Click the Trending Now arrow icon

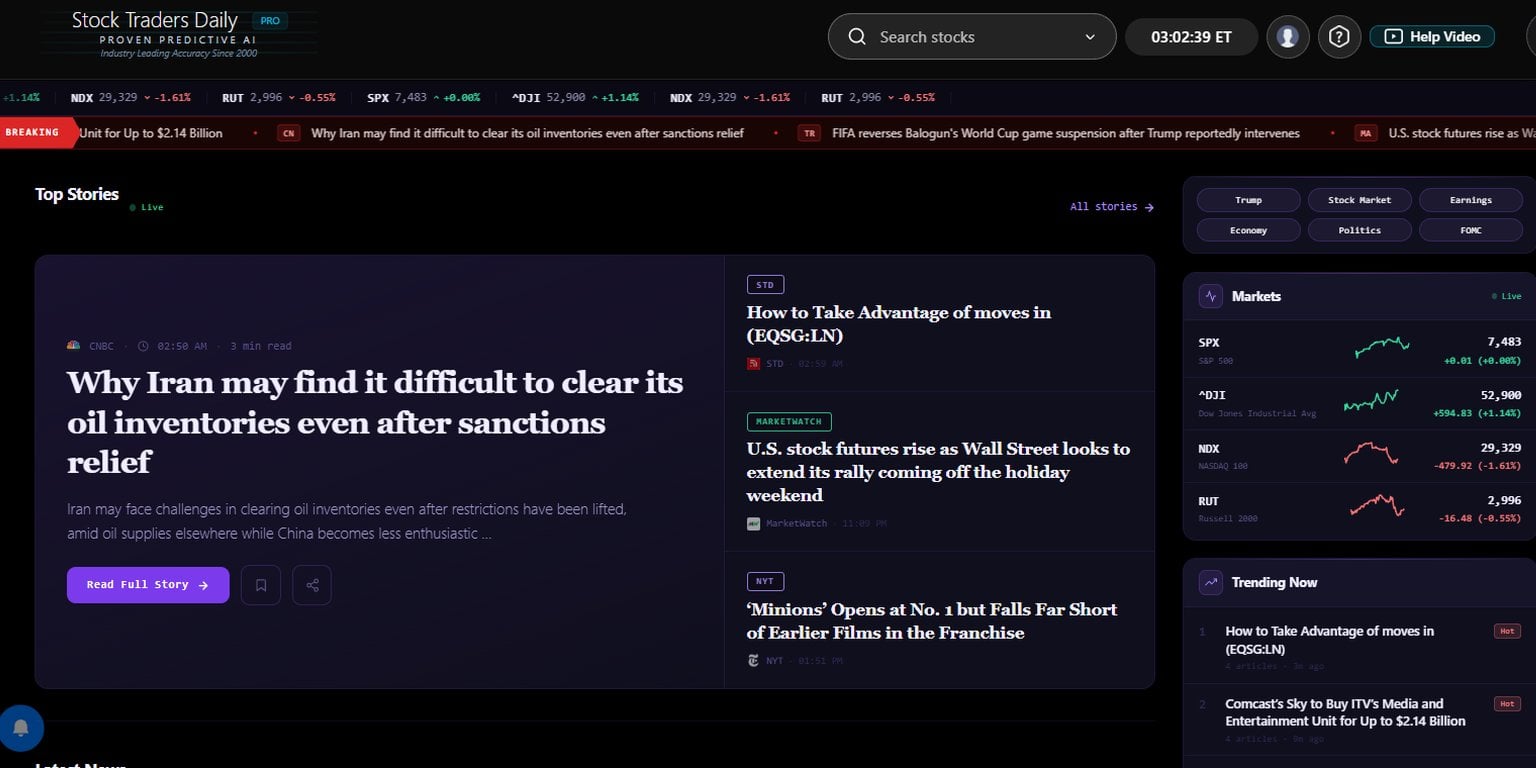[x=1211, y=582]
